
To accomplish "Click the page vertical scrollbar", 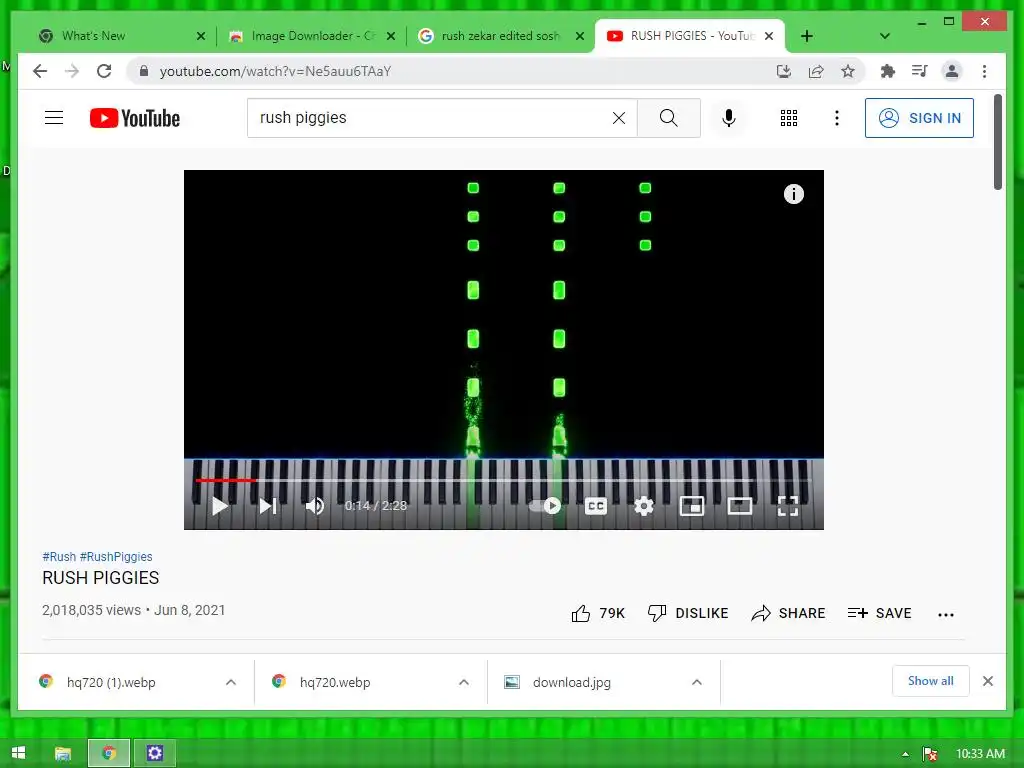I will point(997,142).
